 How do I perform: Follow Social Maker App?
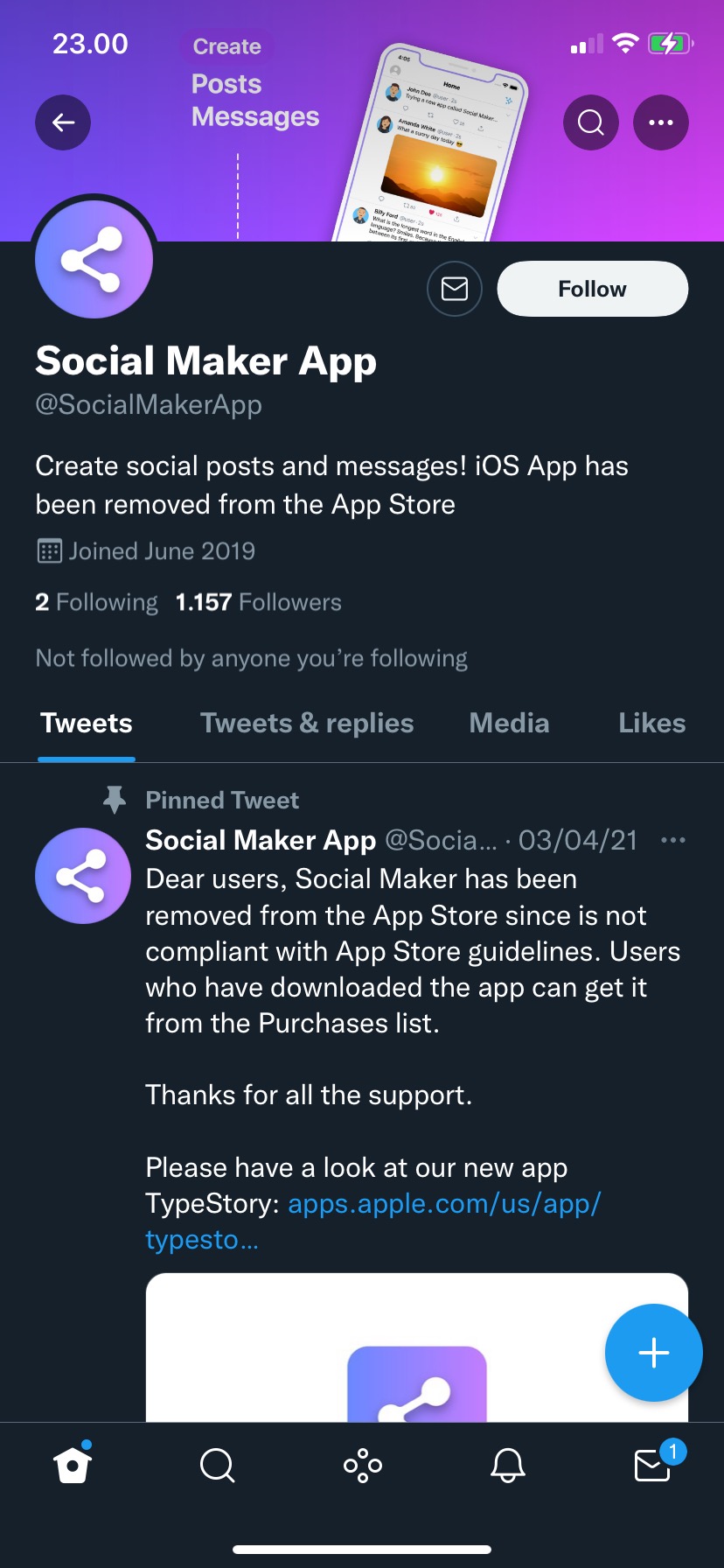[x=592, y=289]
